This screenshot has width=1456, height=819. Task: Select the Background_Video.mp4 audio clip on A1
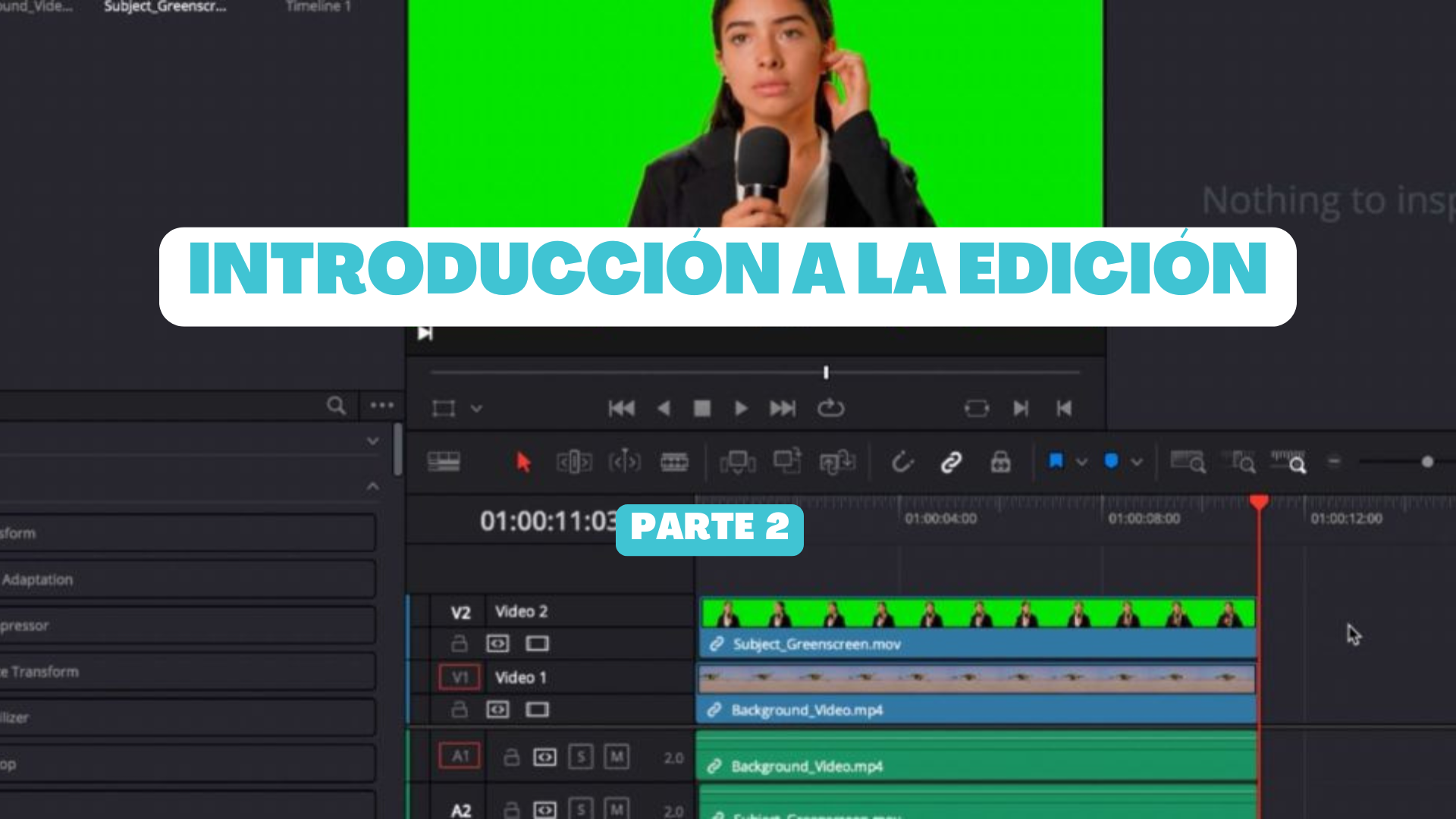977,756
